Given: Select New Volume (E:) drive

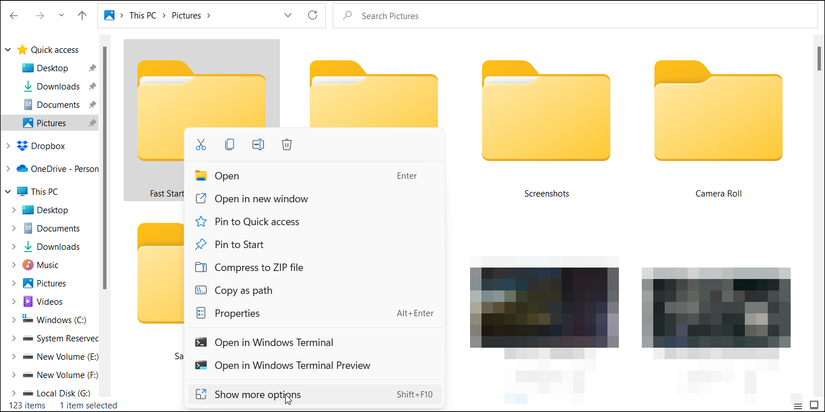Looking at the screenshot, I should [x=67, y=357].
